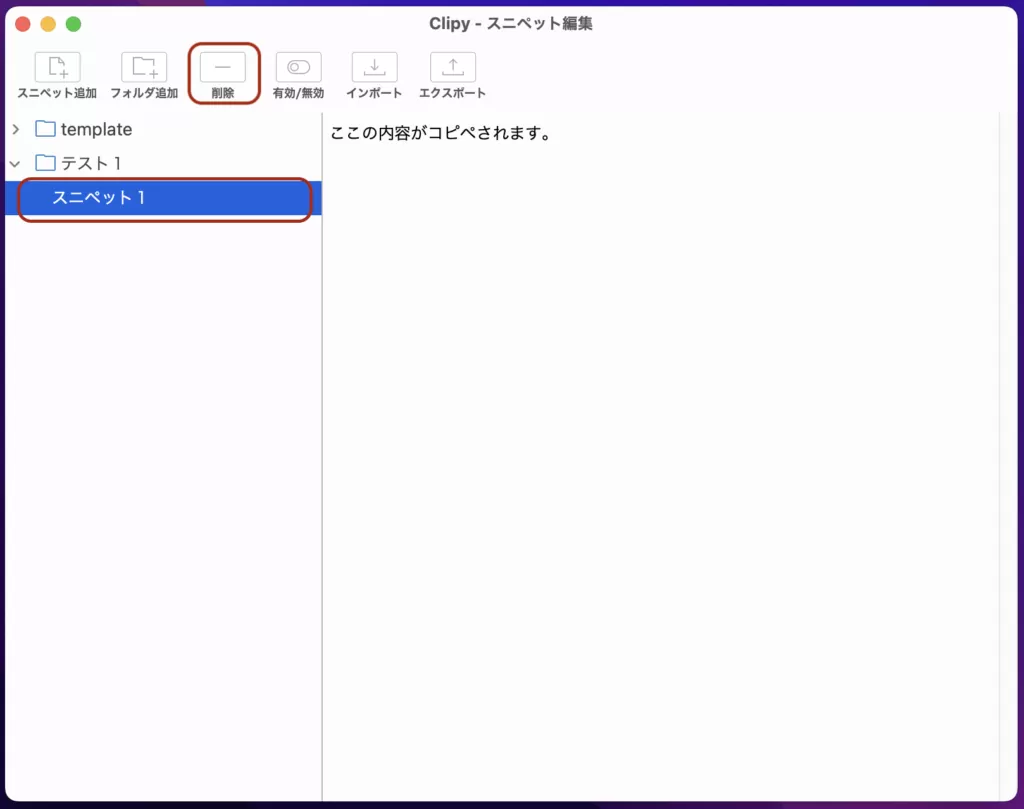Click the フォルダ追加 (add folder) toolbar icon

point(144,67)
